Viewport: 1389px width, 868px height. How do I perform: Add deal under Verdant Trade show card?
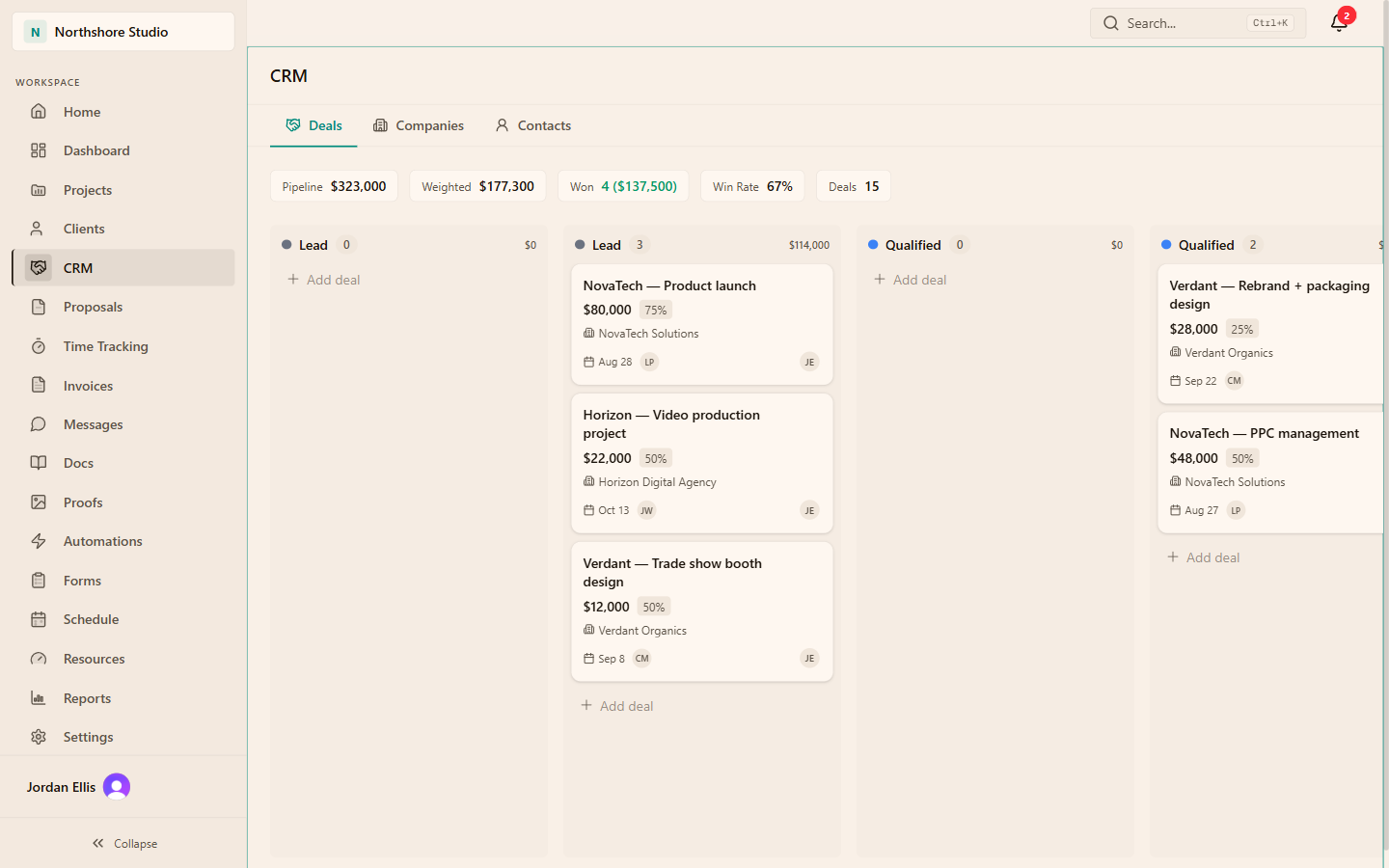[617, 706]
